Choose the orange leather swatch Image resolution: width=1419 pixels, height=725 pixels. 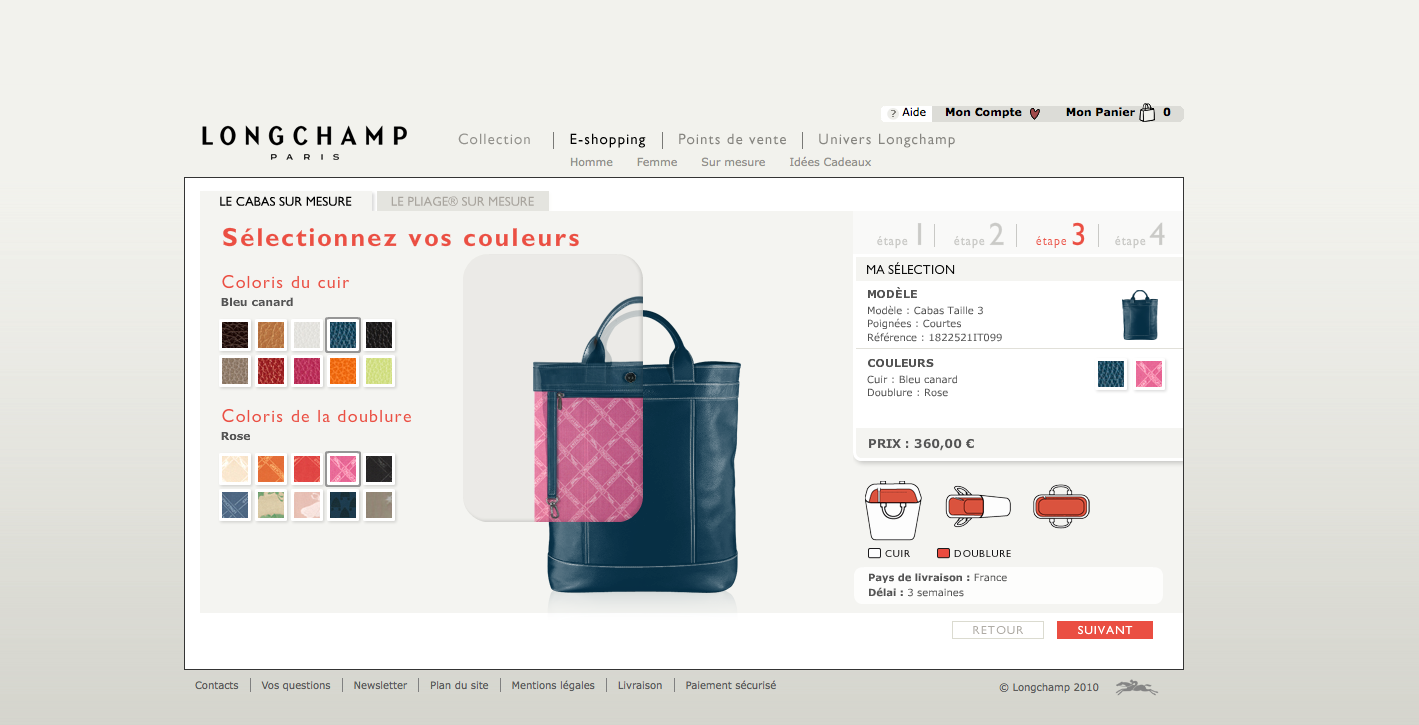[x=343, y=371]
